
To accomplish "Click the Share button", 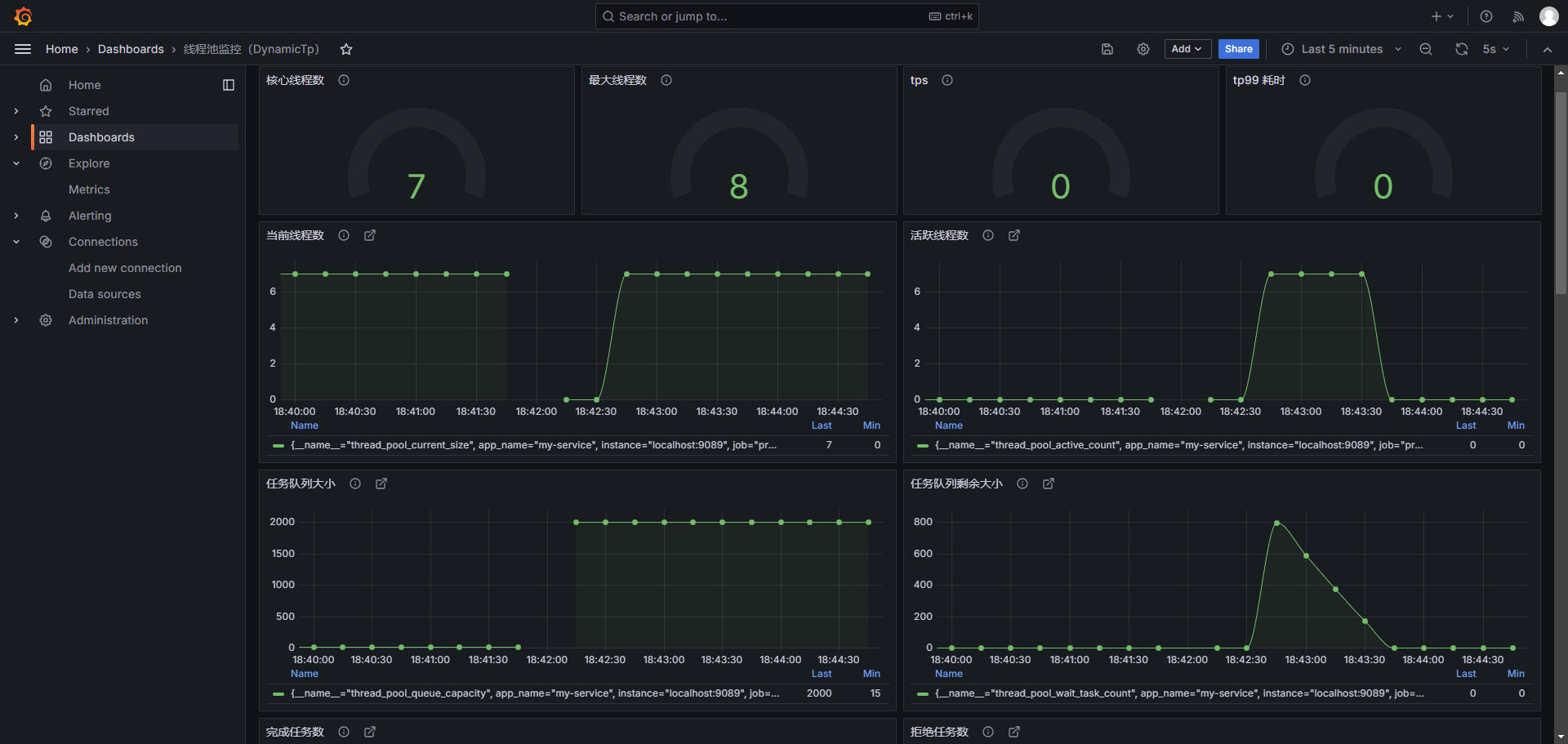I will coord(1238,49).
